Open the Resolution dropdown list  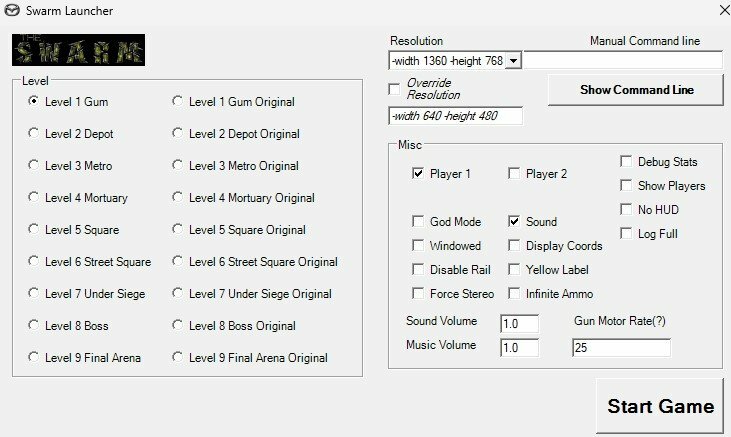coord(513,61)
